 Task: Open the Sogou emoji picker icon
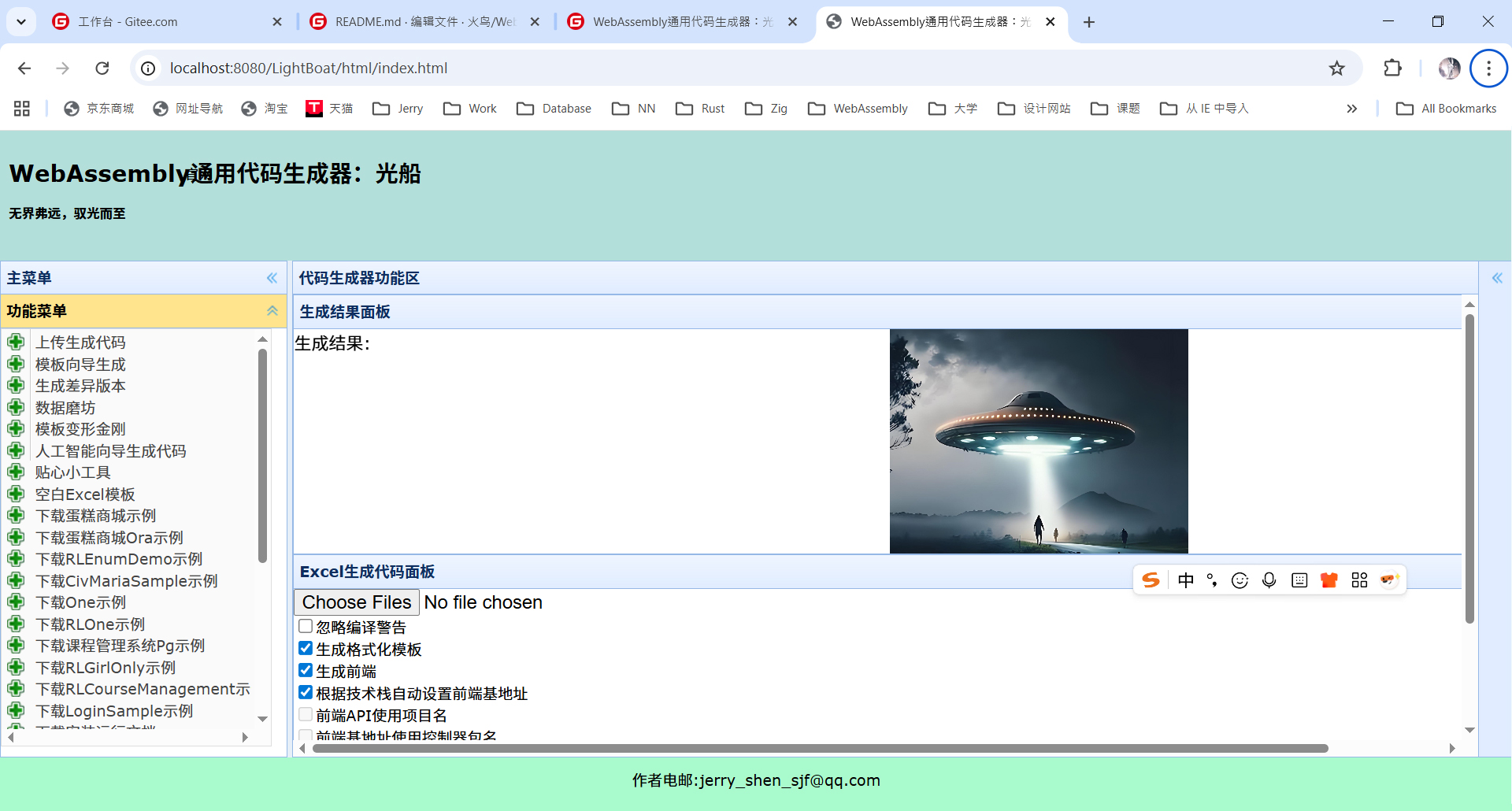(x=1240, y=580)
